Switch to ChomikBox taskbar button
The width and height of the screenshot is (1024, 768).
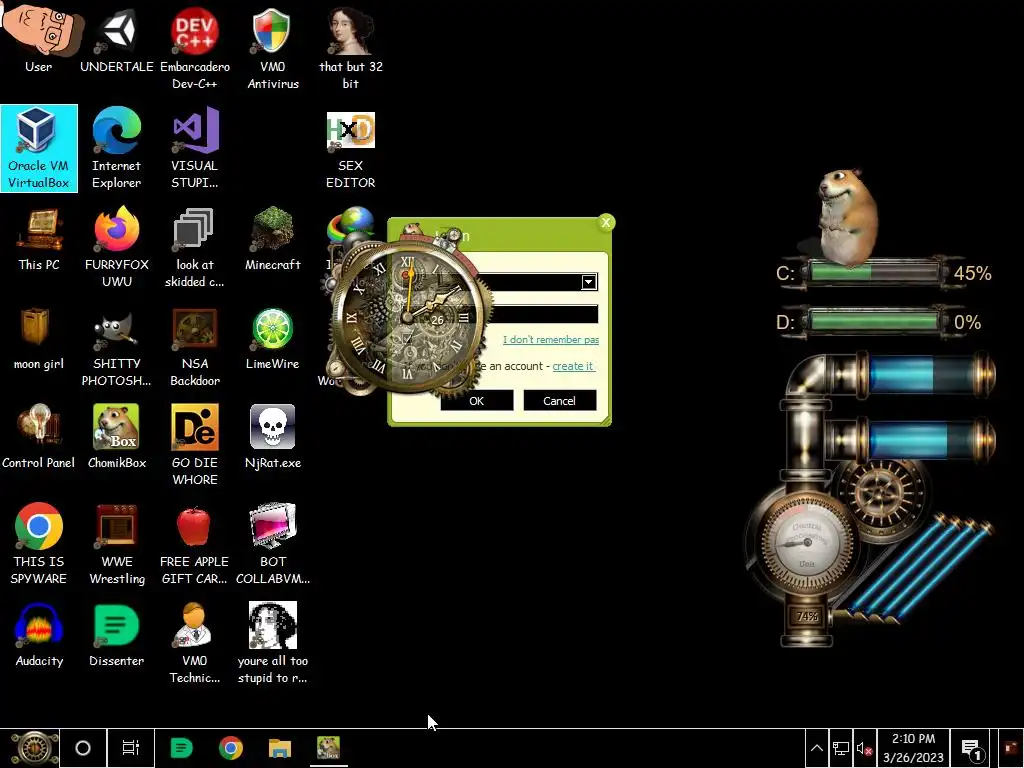pos(328,748)
